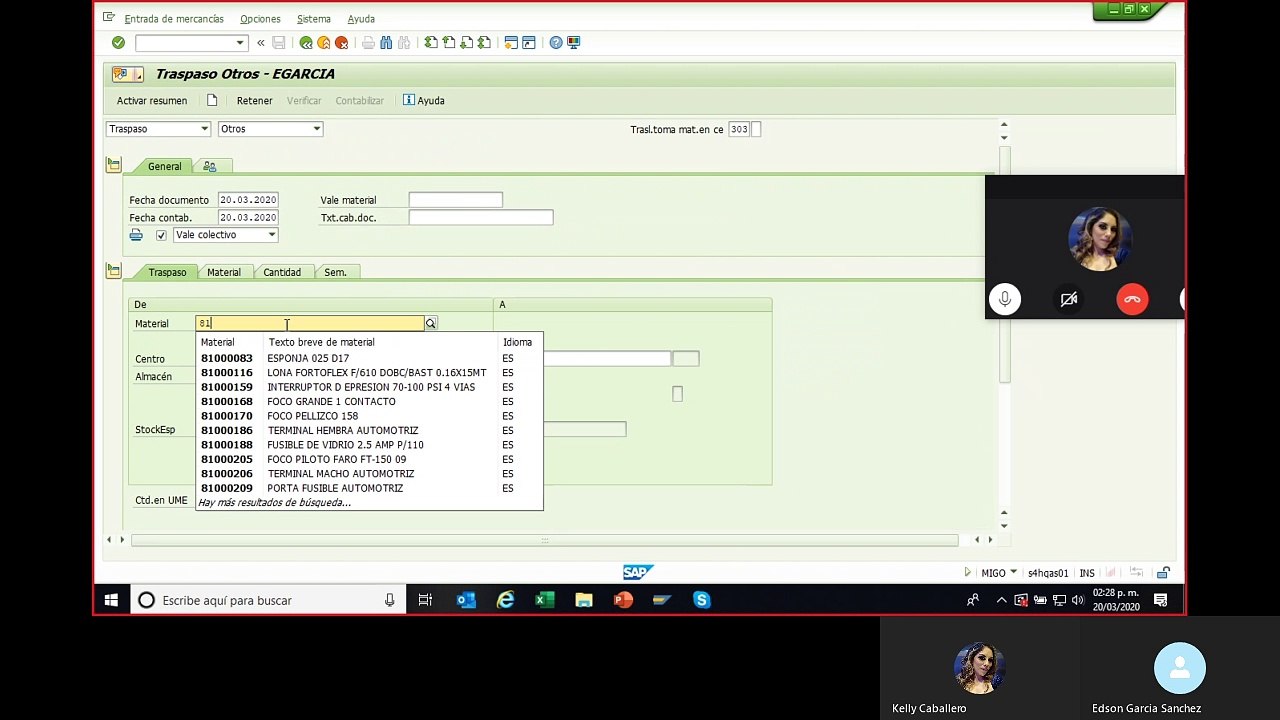
Task: Click the Find binoculars icon
Action: (x=387, y=43)
